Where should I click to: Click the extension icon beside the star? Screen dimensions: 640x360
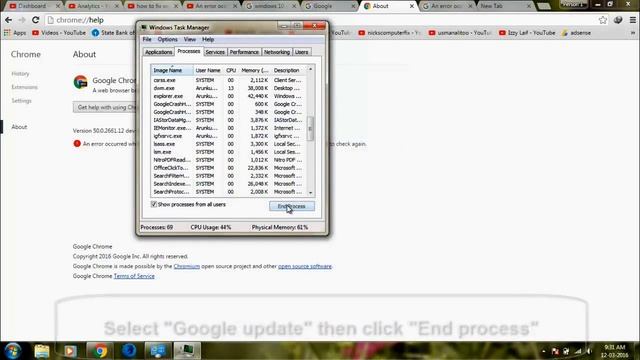coord(618,20)
